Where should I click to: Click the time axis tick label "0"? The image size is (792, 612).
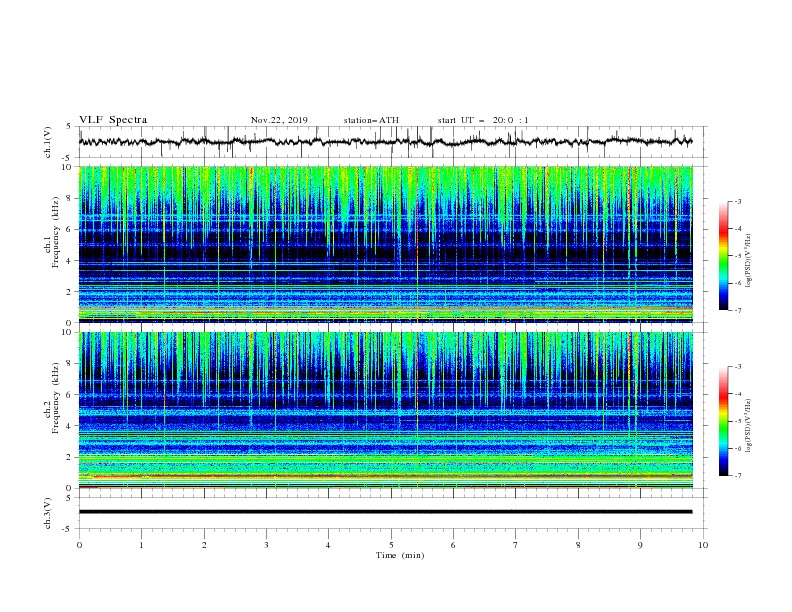(x=79, y=545)
